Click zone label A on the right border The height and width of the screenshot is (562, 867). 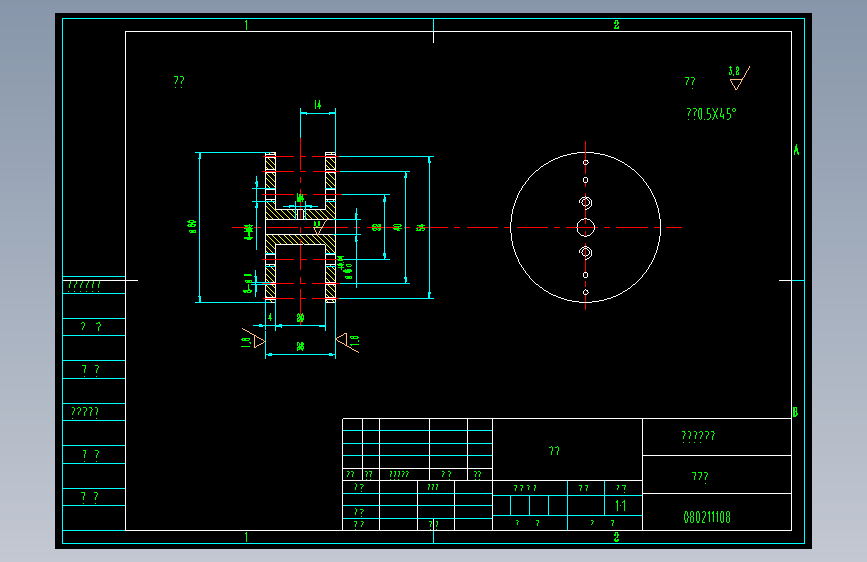pos(796,150)
